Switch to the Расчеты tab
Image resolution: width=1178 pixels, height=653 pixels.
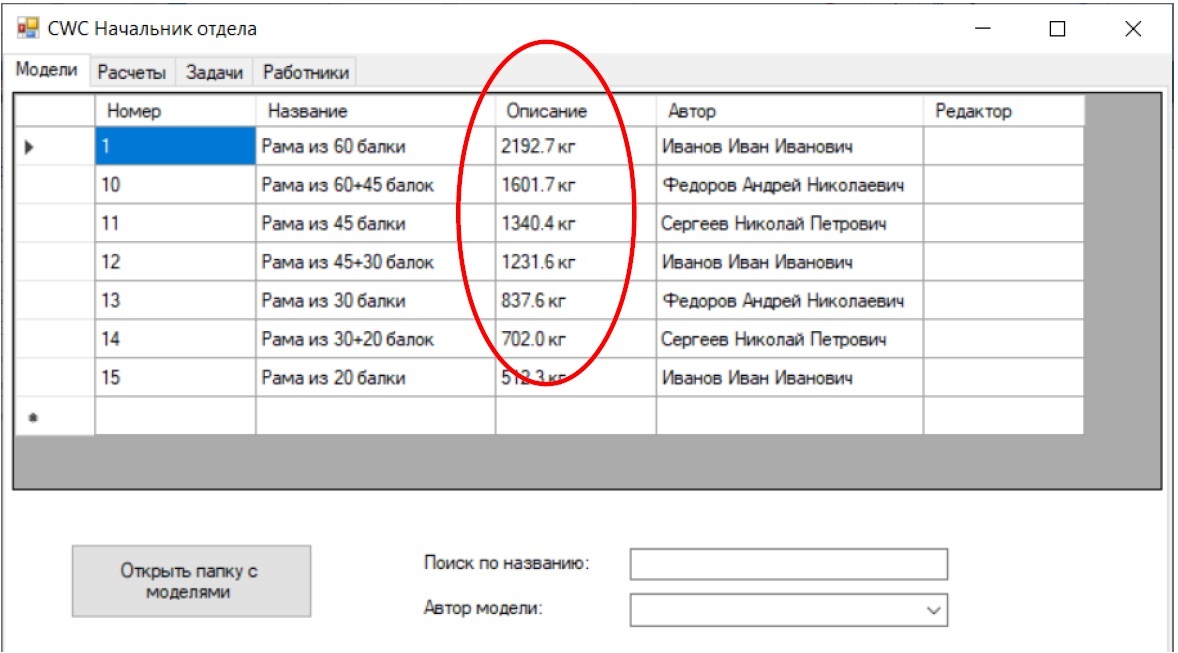tap(132, 73)
